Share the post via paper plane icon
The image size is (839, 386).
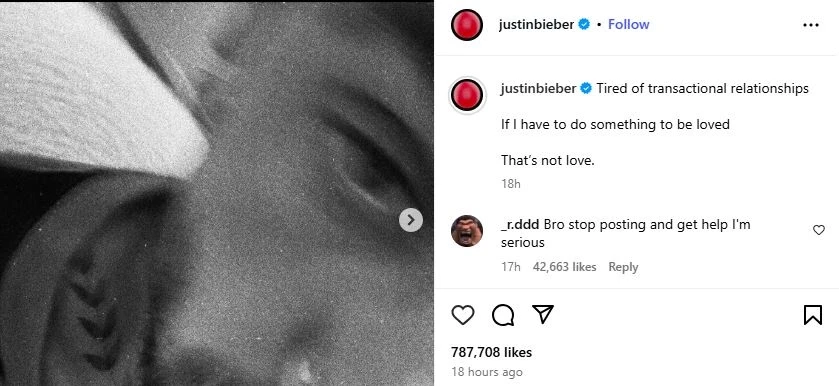(543, 314)
